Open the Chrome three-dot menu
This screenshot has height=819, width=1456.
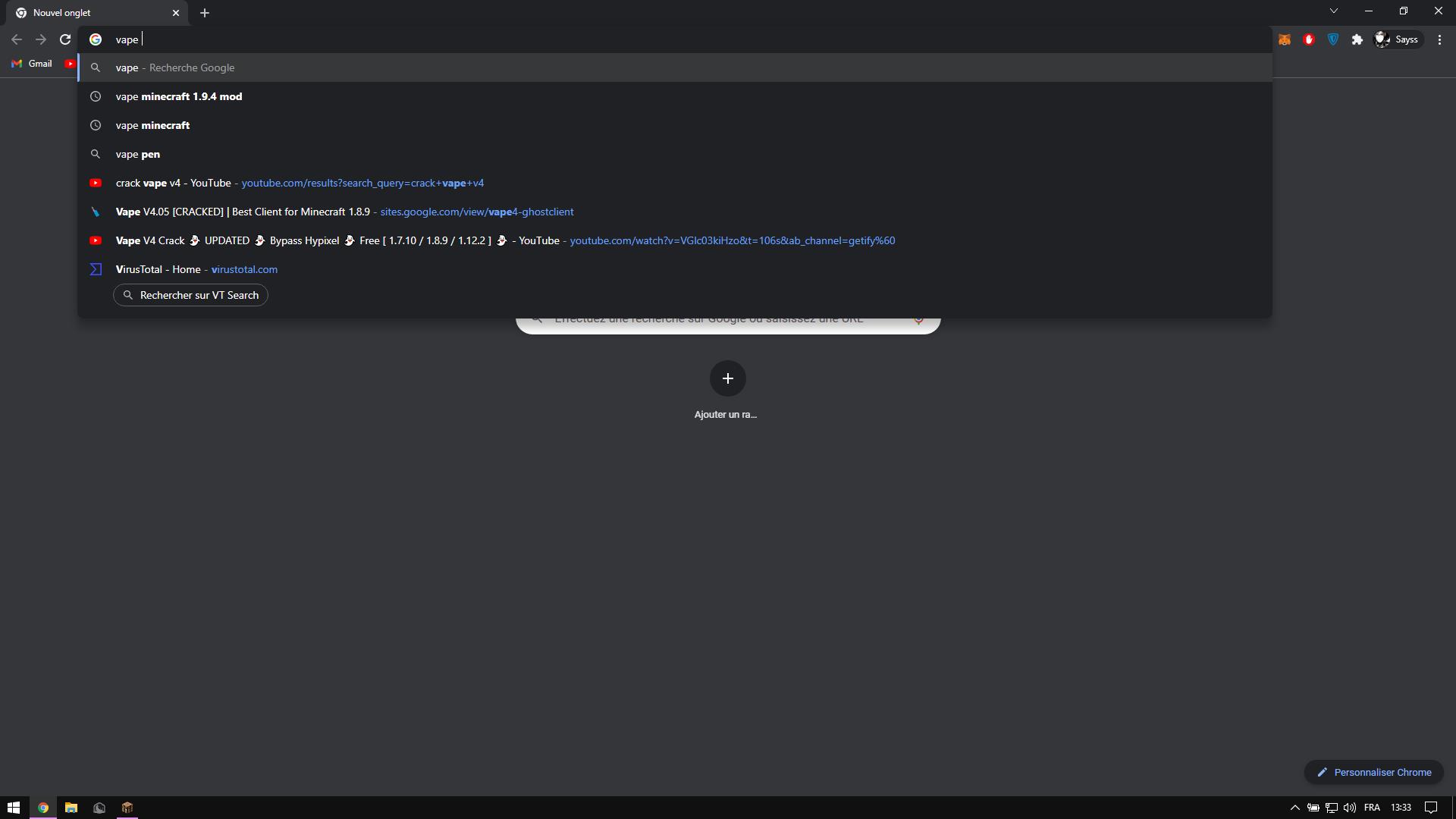[1439, 39]
